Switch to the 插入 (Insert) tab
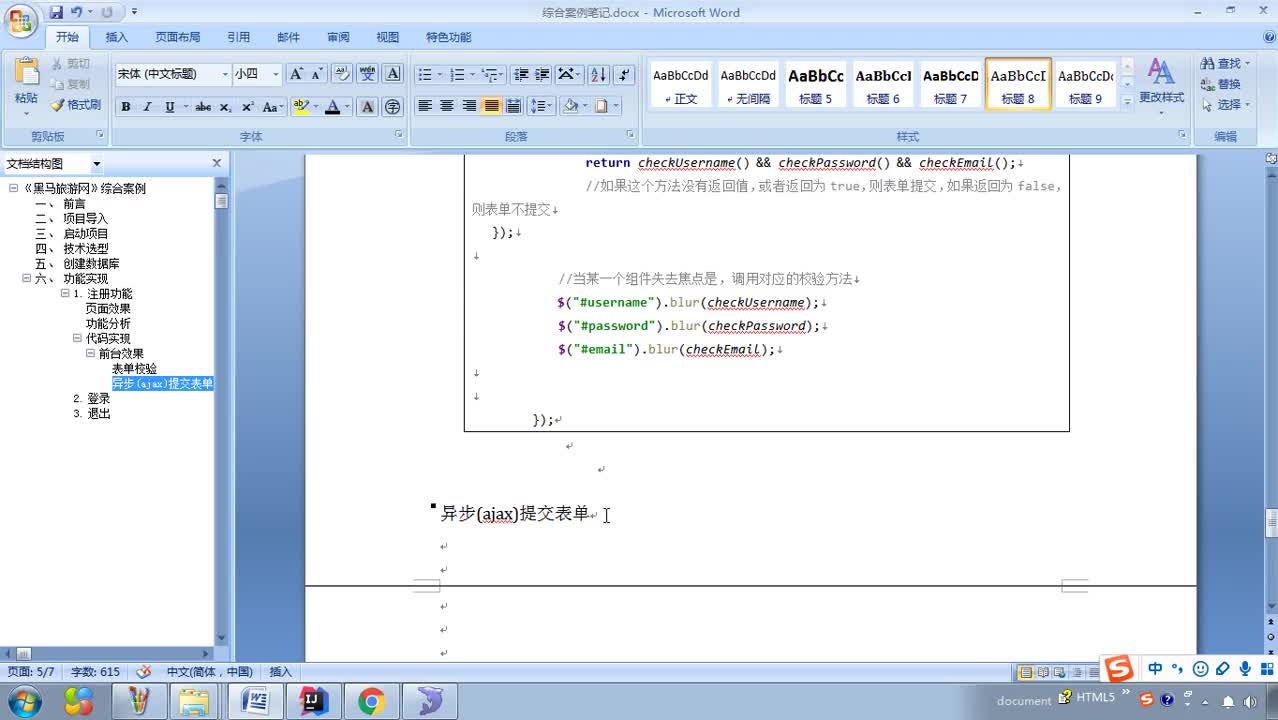1278x720 pixels. (117, 37)
